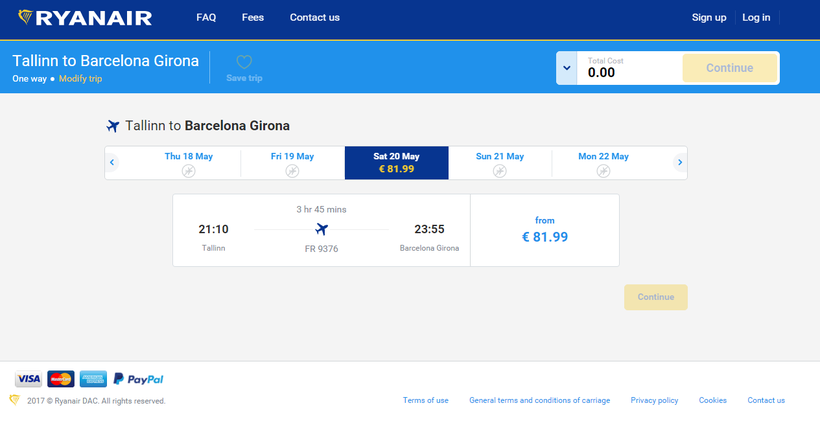Click the Visa card logo
820x423 pixels.
click(28, 379)
